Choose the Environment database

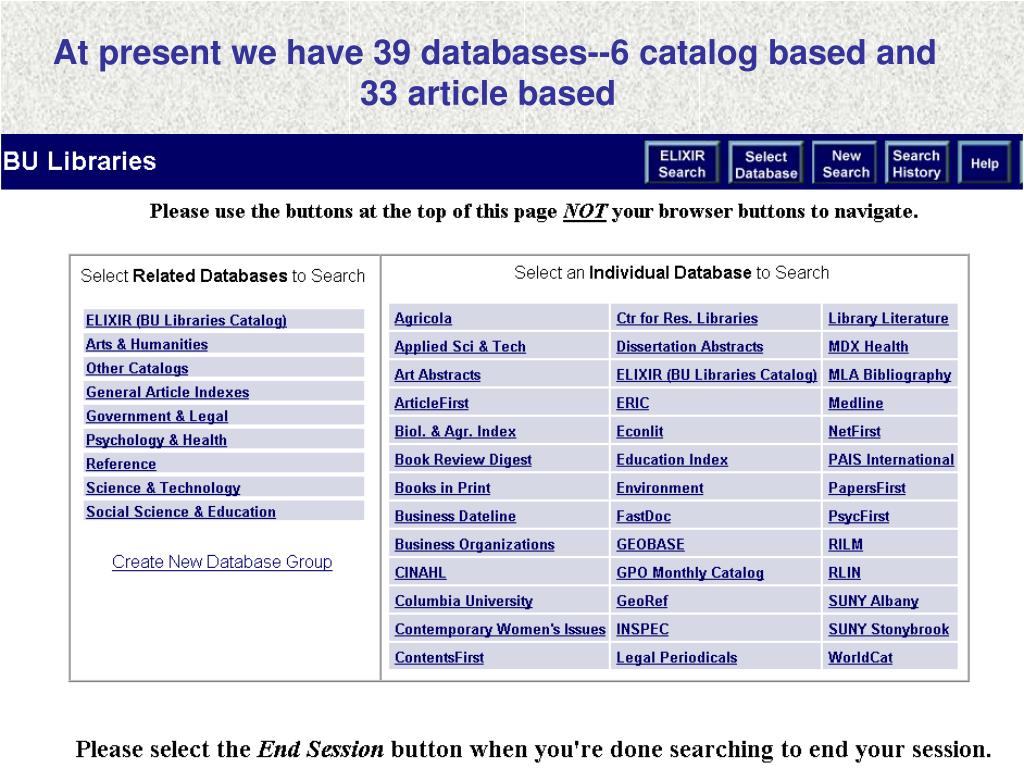tap(660, 488)
